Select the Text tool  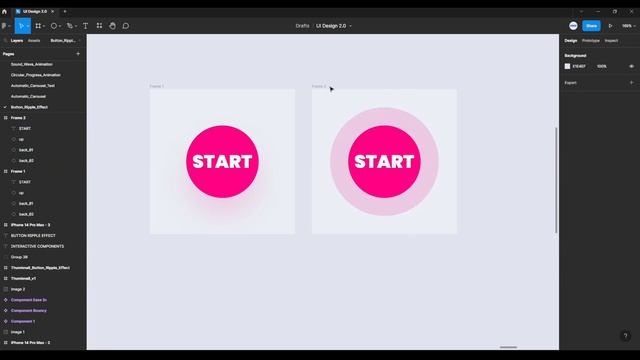(85, 26)
